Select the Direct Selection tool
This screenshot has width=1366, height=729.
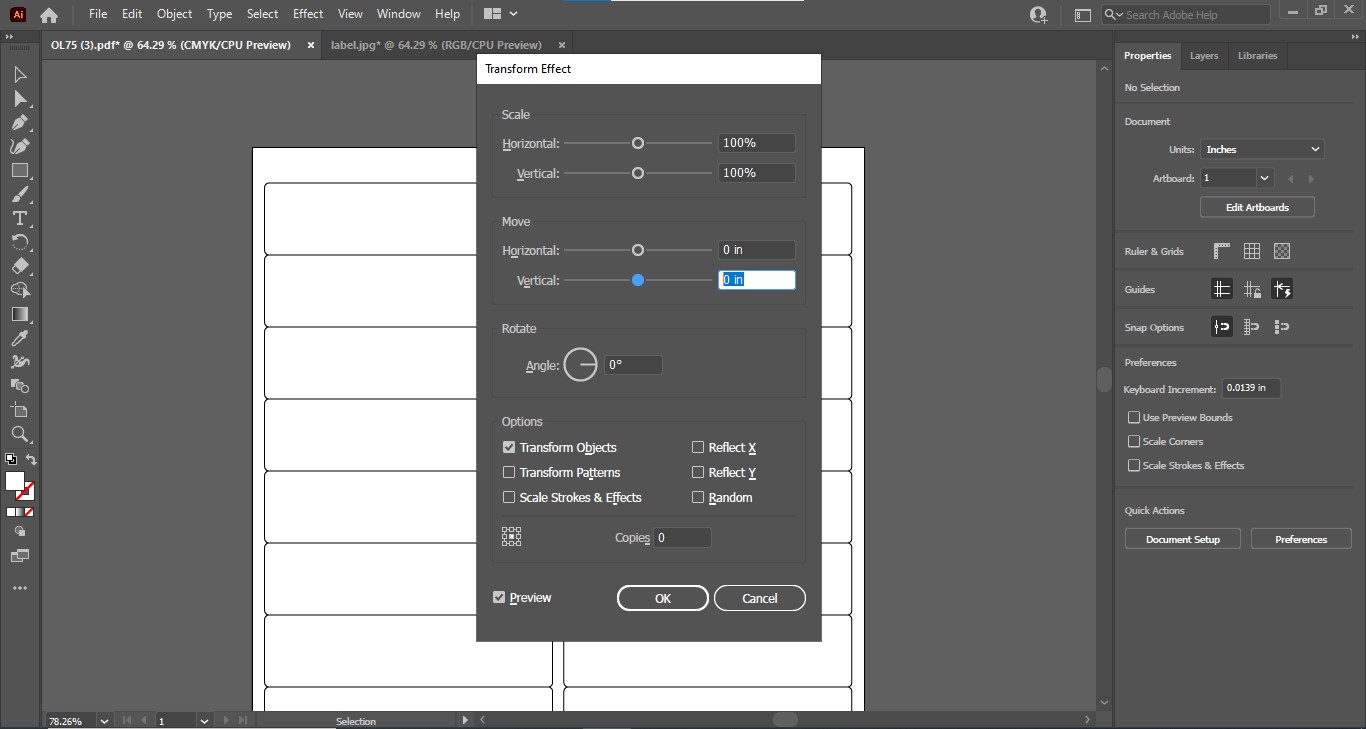[x=19, y=99]
